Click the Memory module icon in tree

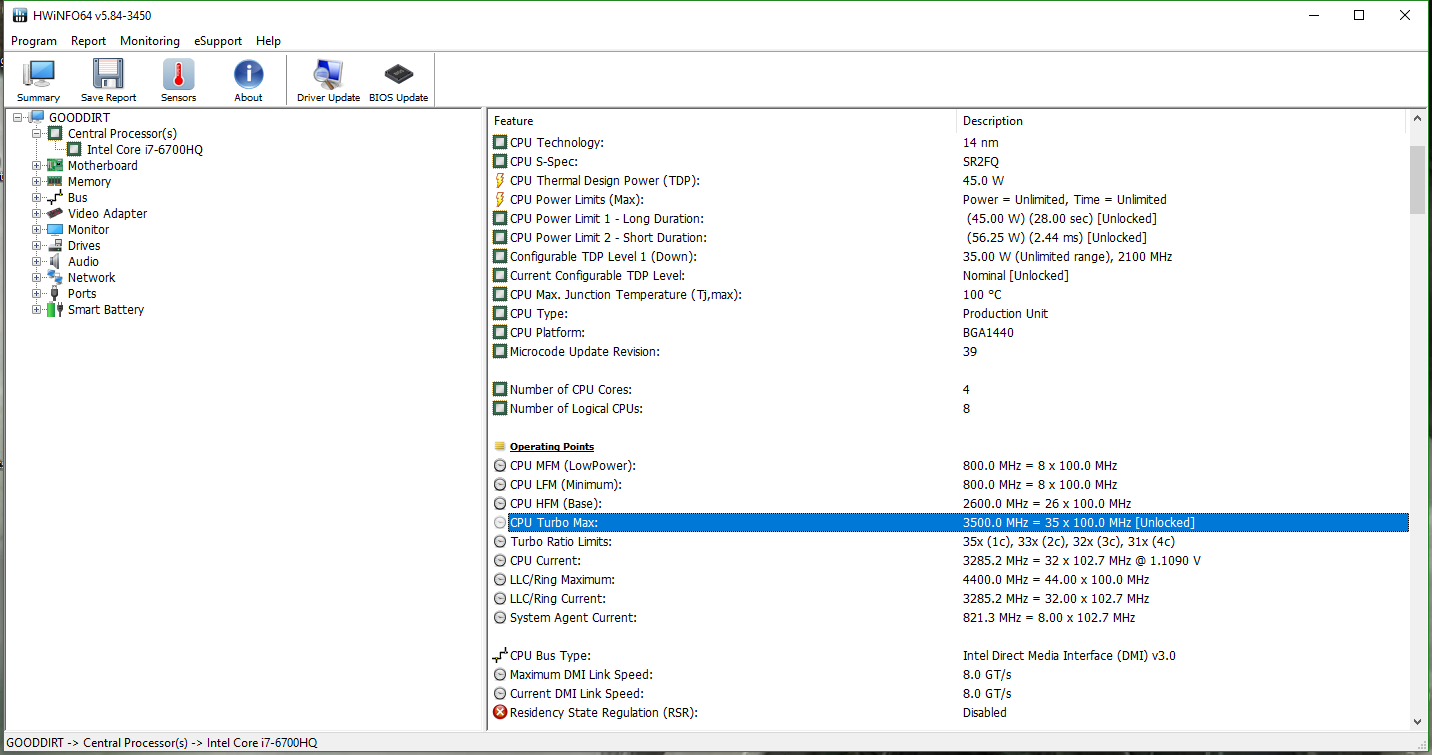point(55,182)
